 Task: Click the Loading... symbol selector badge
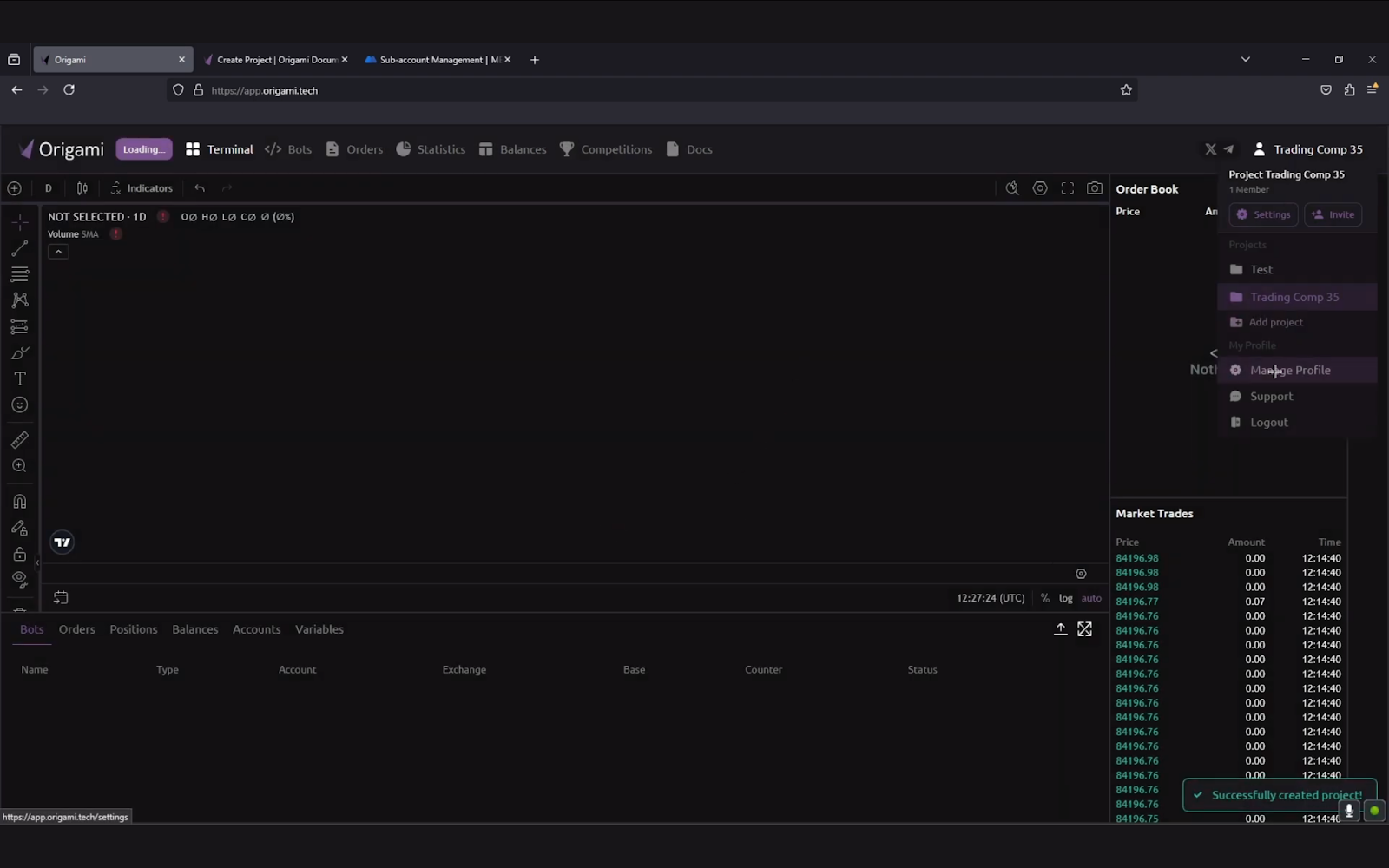(144, 149)
